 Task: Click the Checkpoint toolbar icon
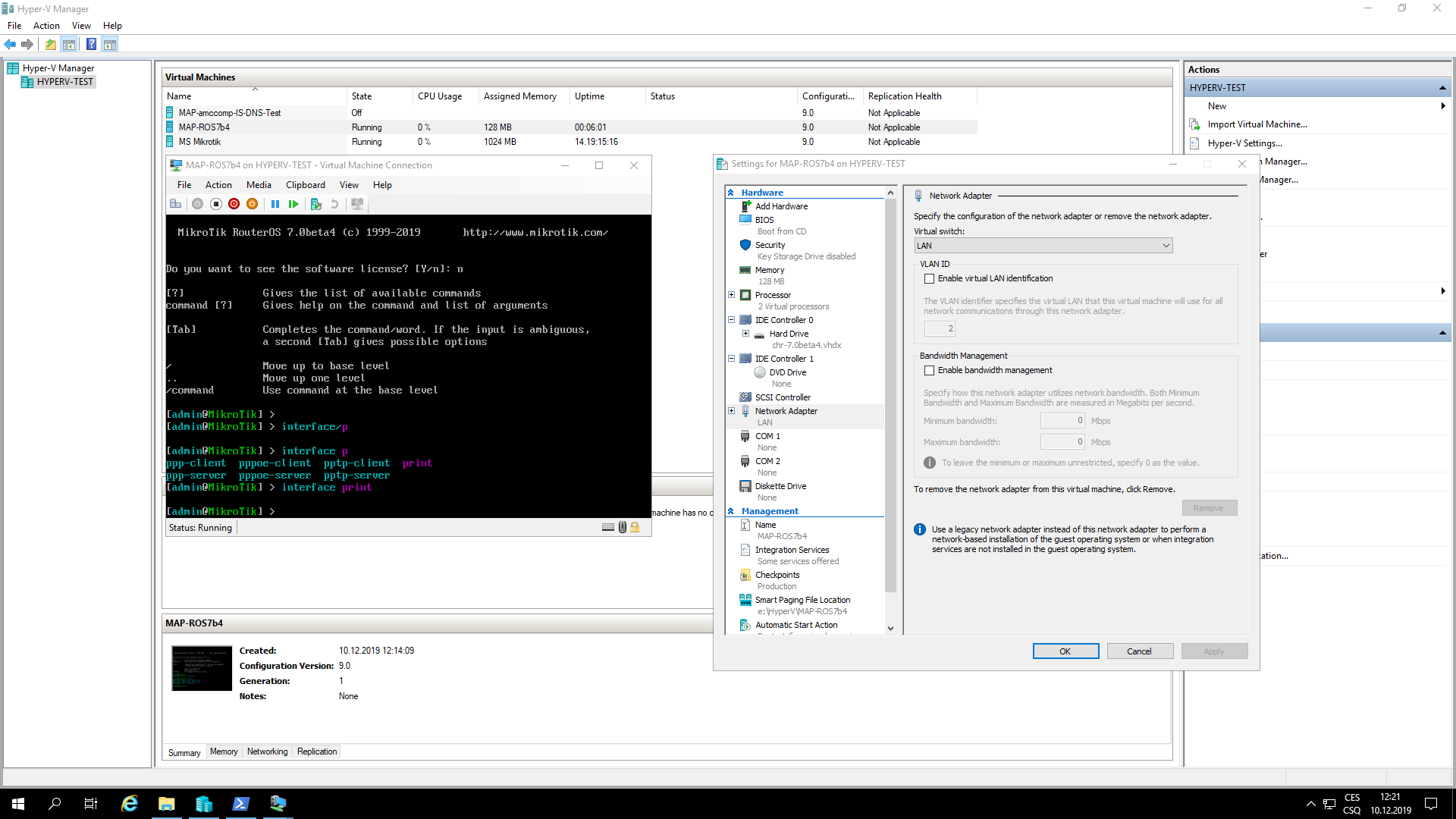point(316,204)
